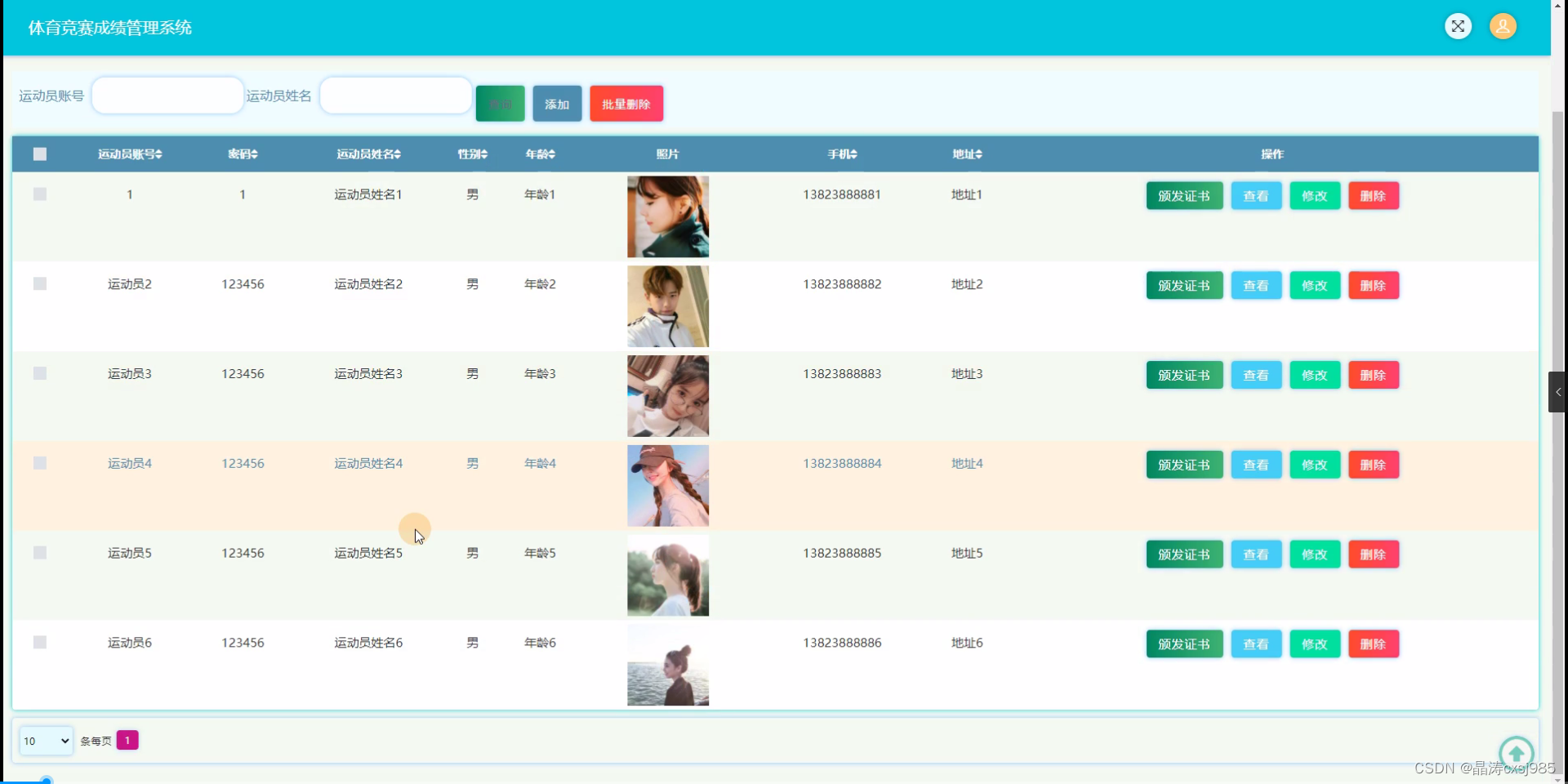1568x784 pixels.
Task: Check the row checkbox for 运动员5
Action: coord(40,553)
